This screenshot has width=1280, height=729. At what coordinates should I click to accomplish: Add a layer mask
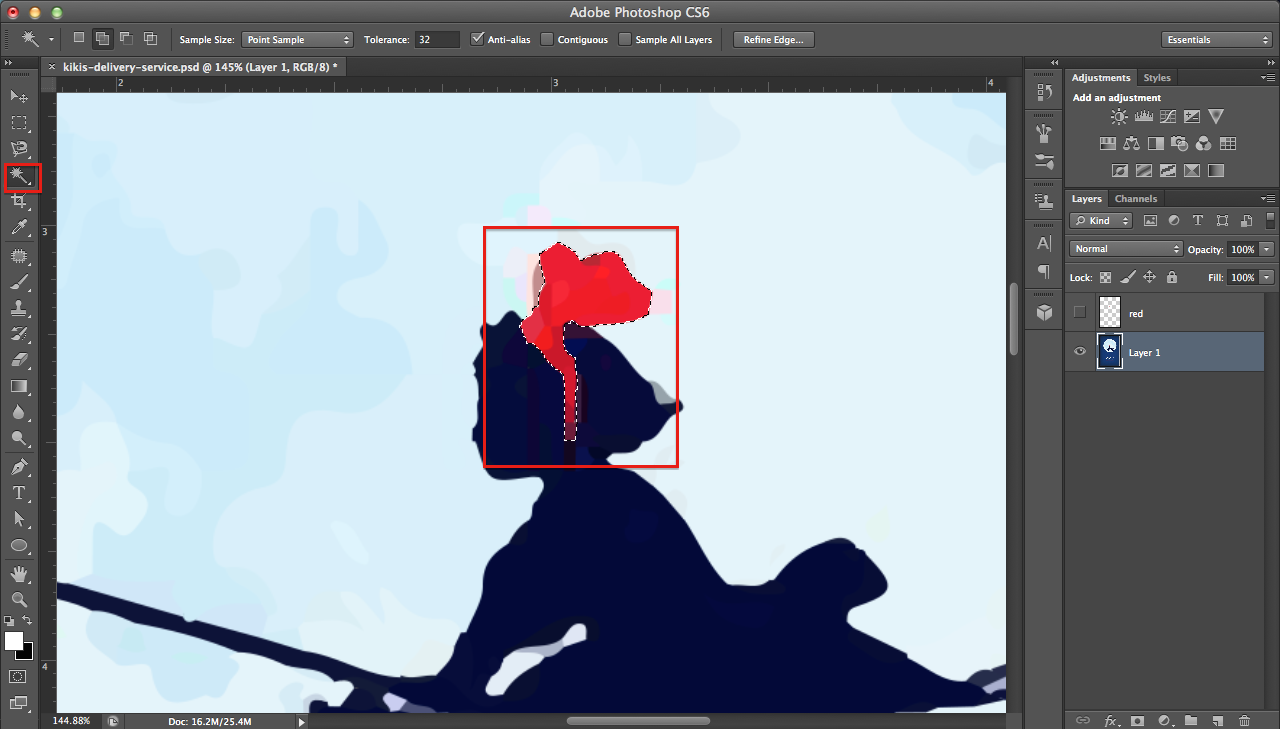pos(1137,720)
